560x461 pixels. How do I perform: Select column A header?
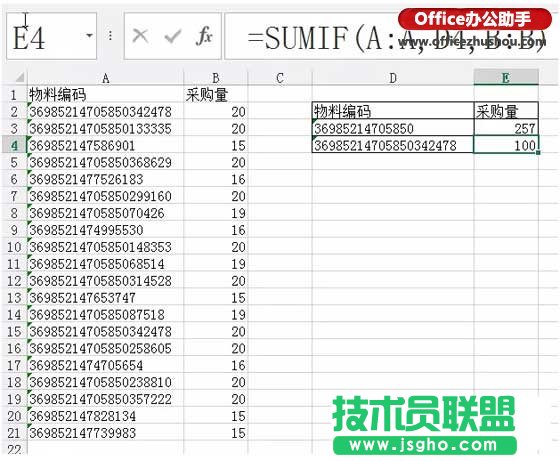105,78
